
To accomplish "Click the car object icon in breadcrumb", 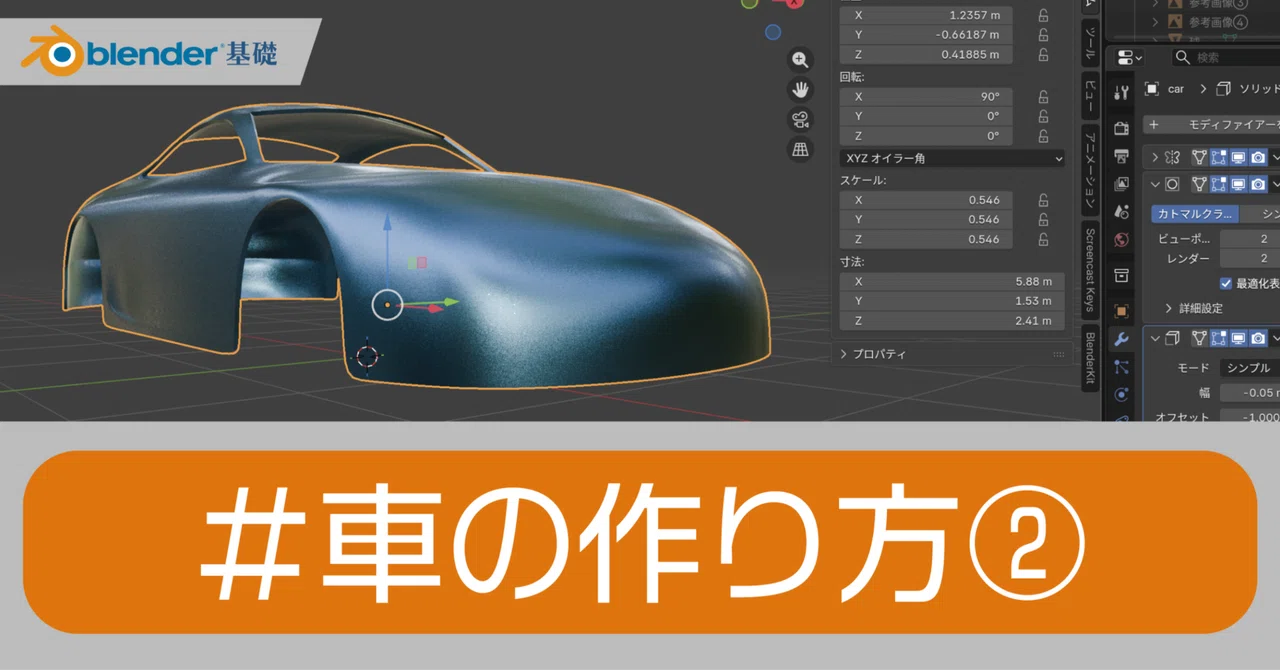I will click(x=1151, y=89).
